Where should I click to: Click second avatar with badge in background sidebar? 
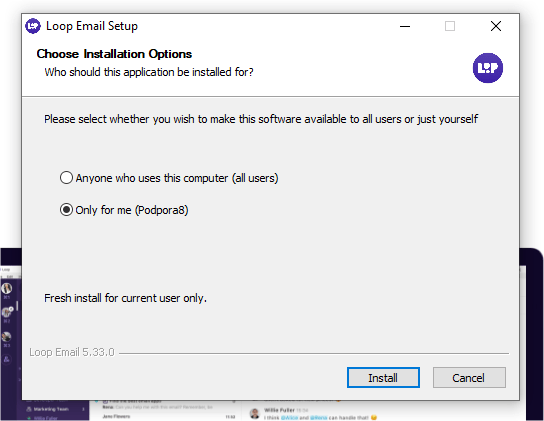(x=7, y=313)
